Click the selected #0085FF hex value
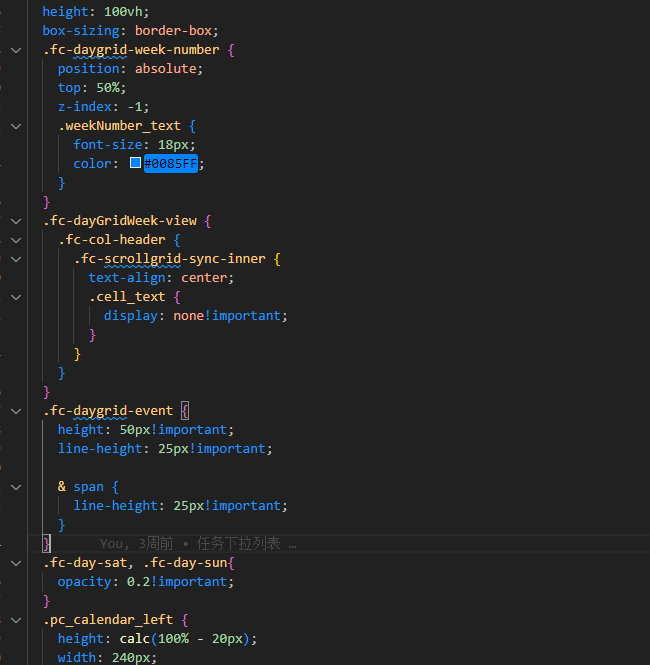 [x=171, y=163]
